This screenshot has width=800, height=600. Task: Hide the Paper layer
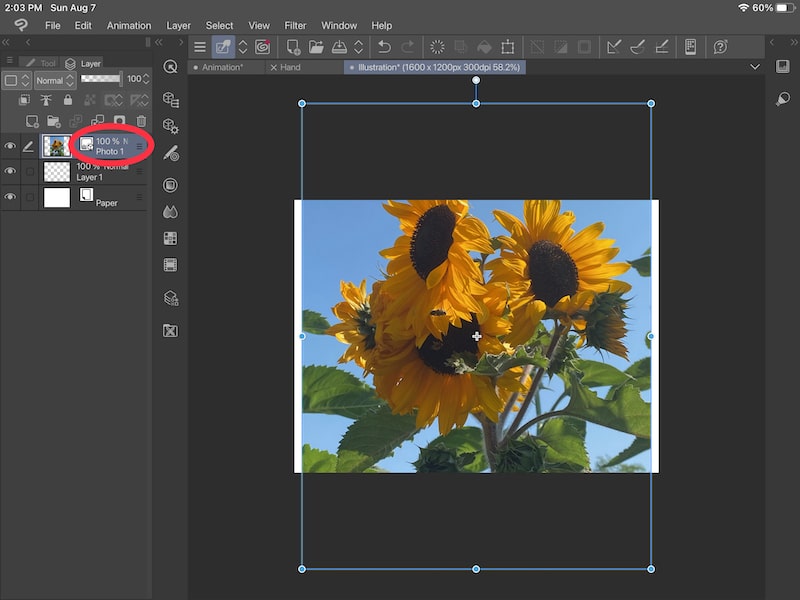pyautogui.click(x=10, y=194)
